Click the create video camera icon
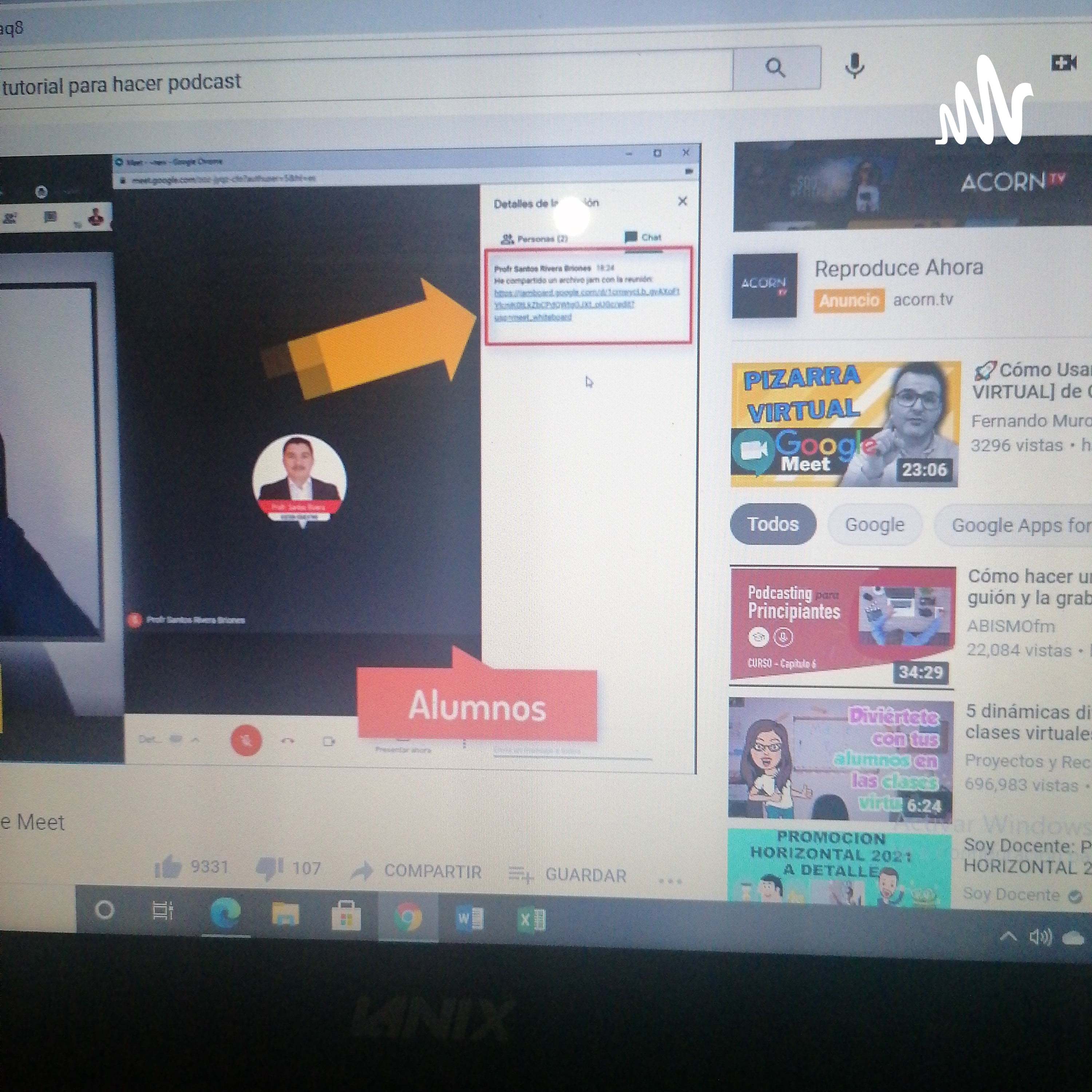1092x1092 pixels. 1064,62
